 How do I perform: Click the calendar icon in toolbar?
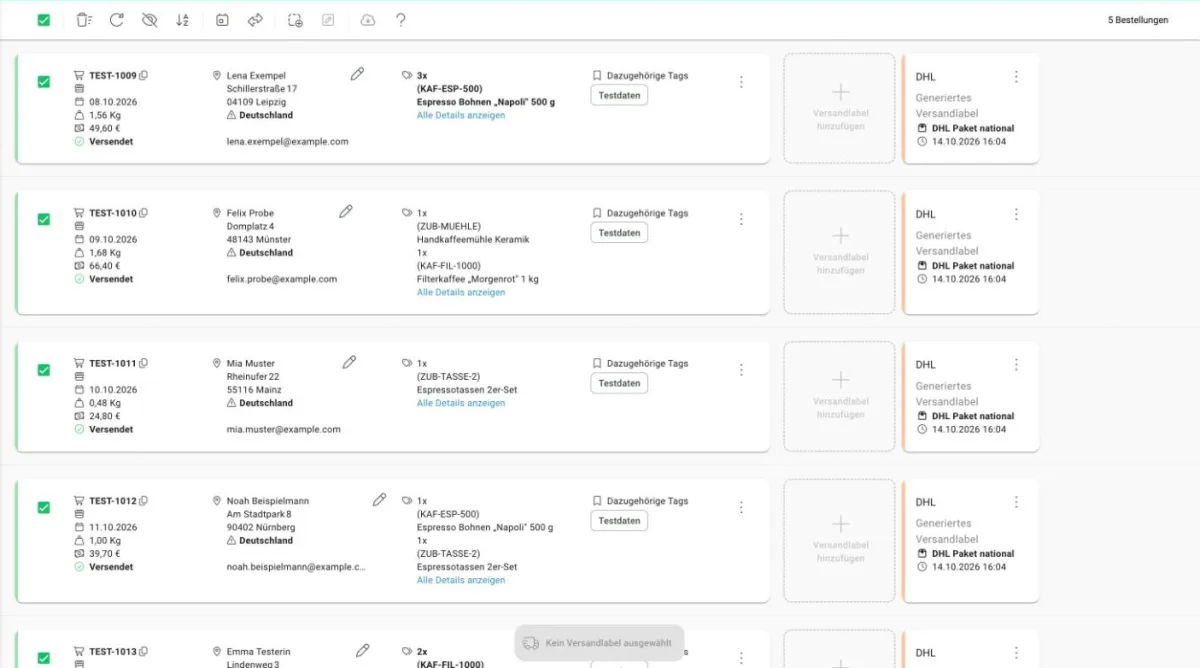[x=222, y=20]
